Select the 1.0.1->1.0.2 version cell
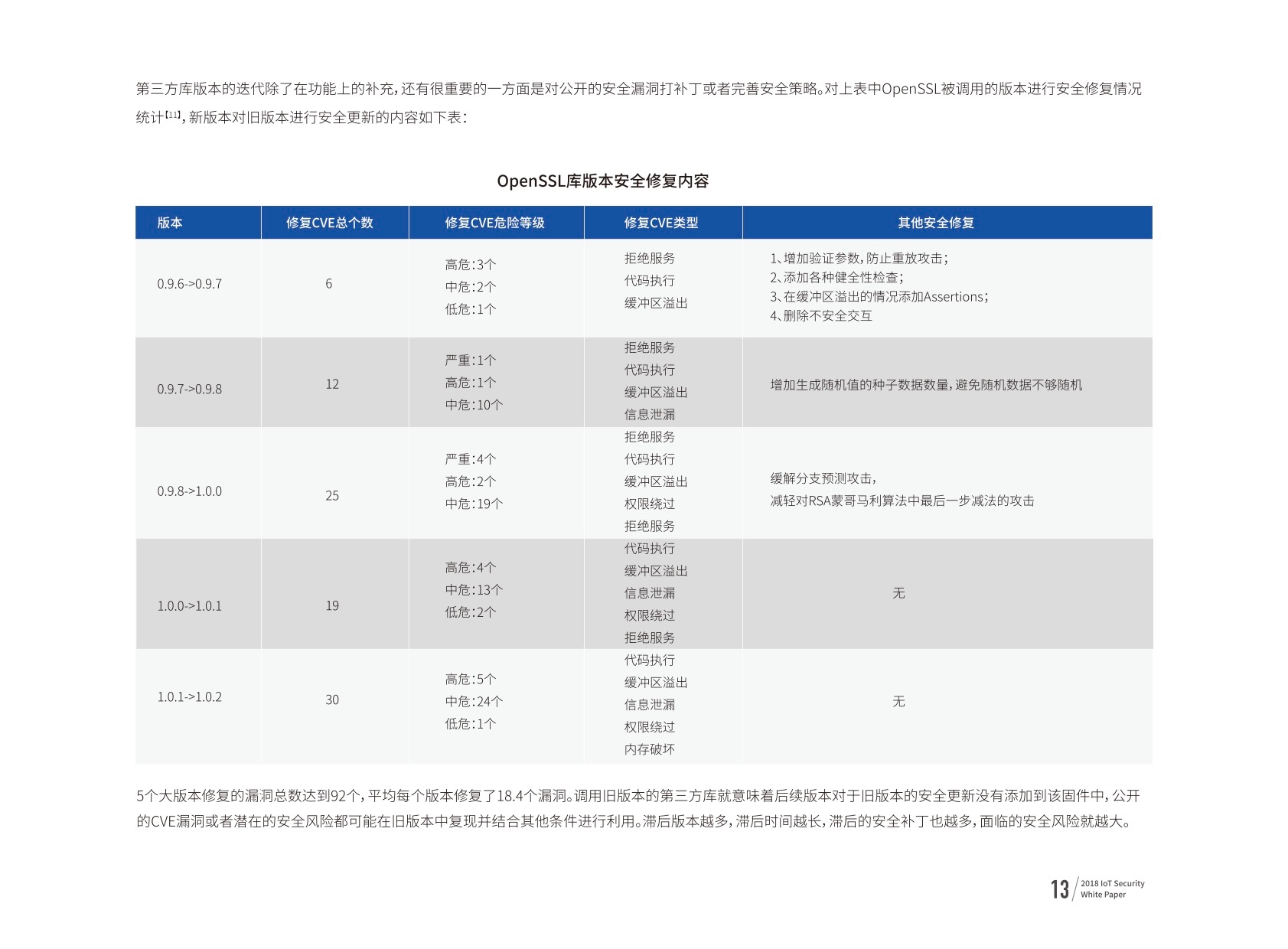This screenshot has height=949, width=1288. click(190, 697)
